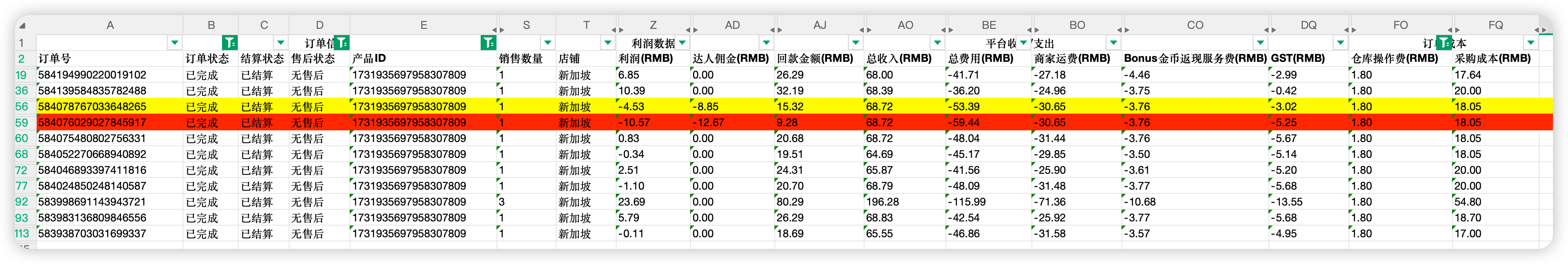Open filter dropdown in column BE

(1024, 43)
